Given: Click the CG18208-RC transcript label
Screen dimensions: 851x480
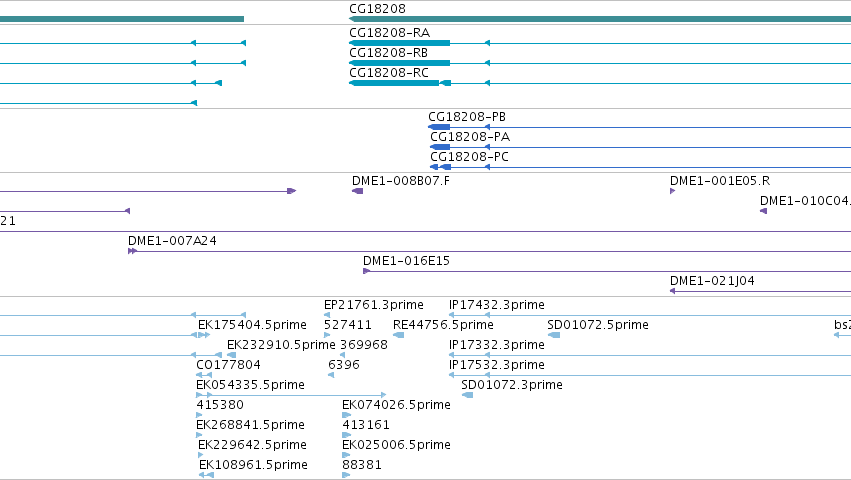Looking at the screenshot, I should click(x=389, y=73).
